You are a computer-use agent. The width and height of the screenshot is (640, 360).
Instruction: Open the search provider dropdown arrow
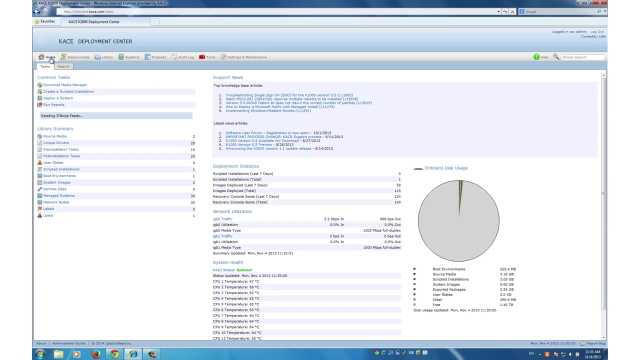click(605, 11)
